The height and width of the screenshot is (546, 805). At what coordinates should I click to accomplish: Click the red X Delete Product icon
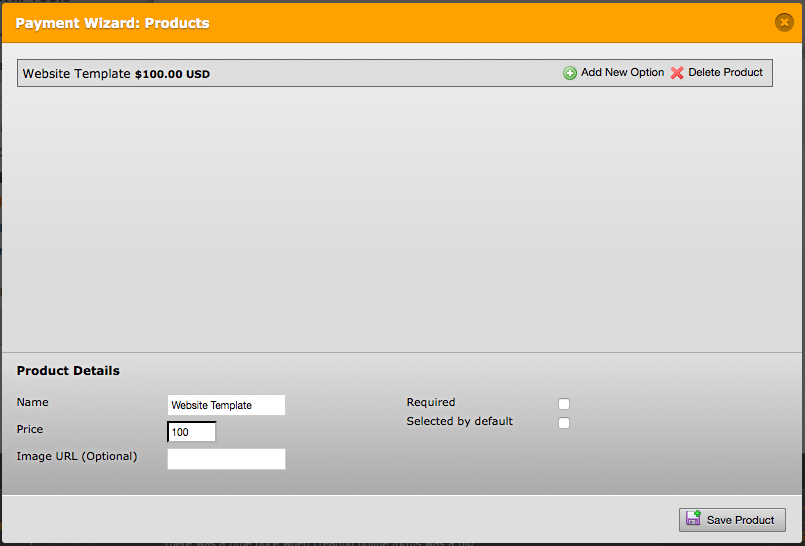coord(677,73)
